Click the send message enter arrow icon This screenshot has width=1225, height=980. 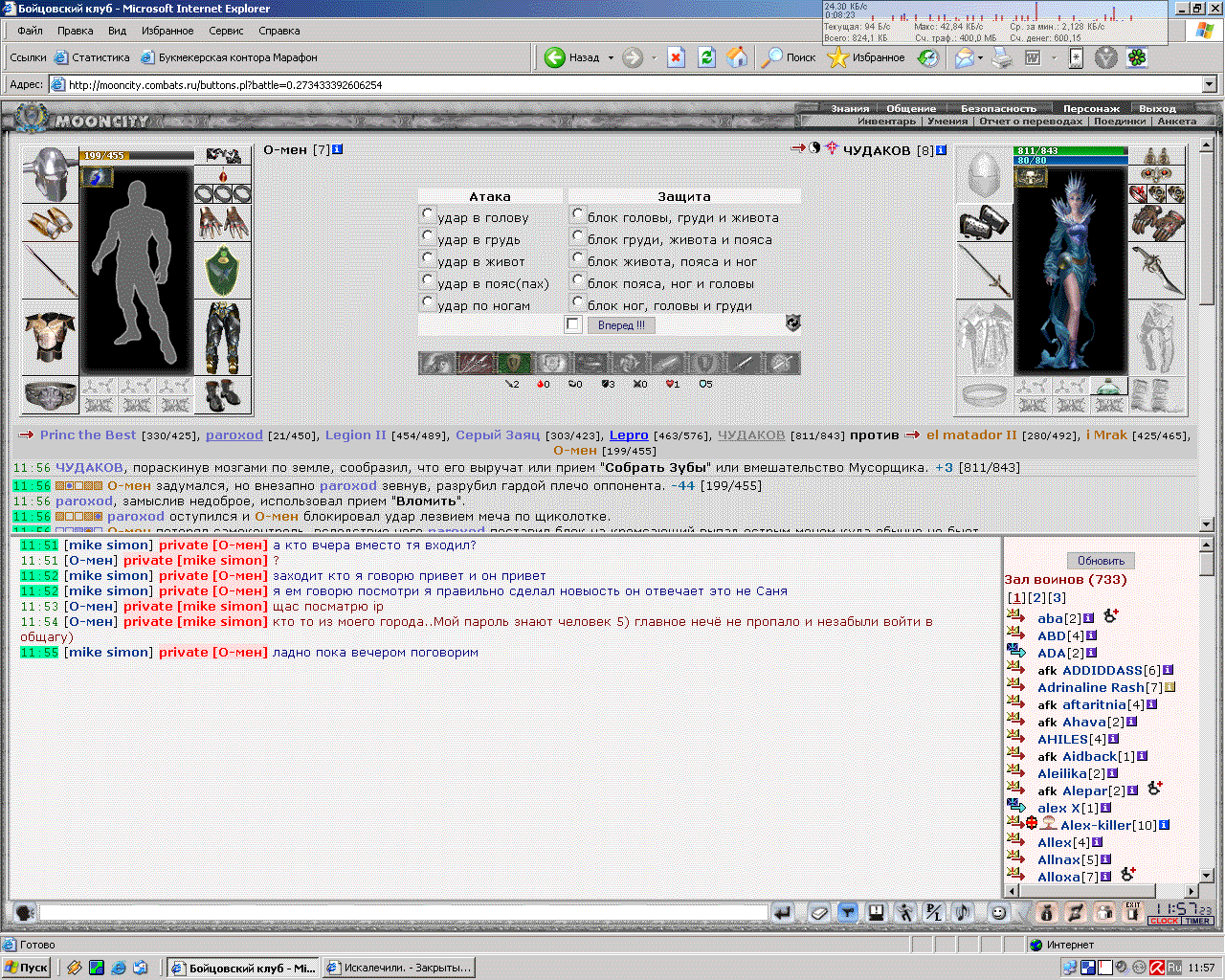pyautogui.click(x=783, y=913)
